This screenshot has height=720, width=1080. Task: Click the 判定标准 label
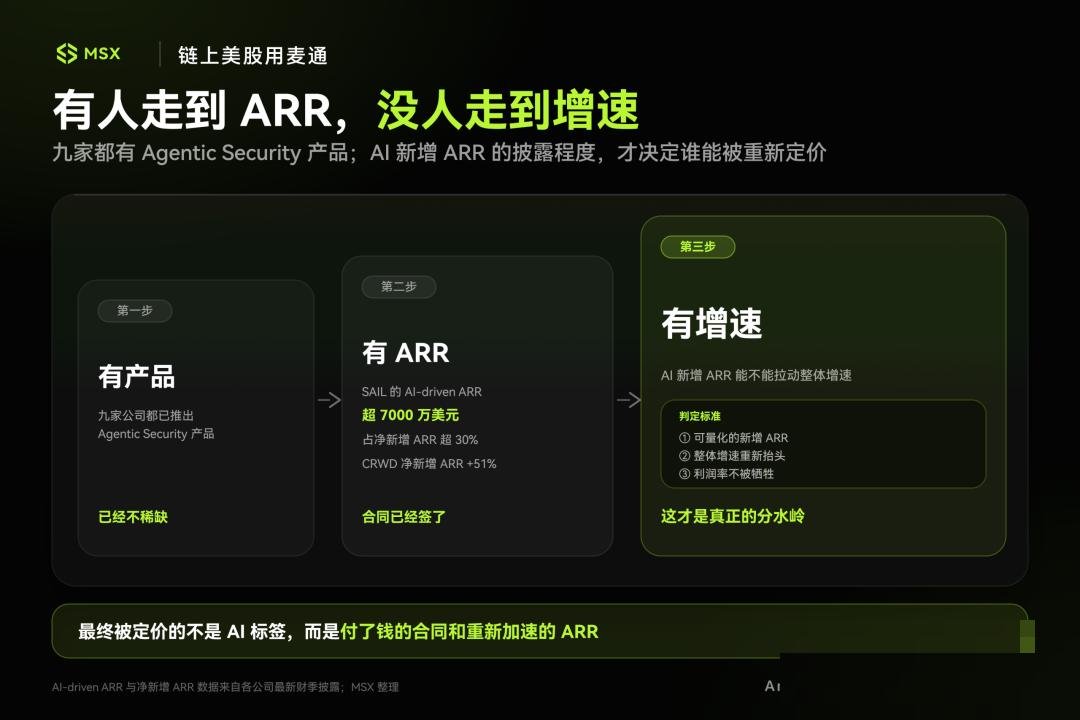click(x=700, y=416)
